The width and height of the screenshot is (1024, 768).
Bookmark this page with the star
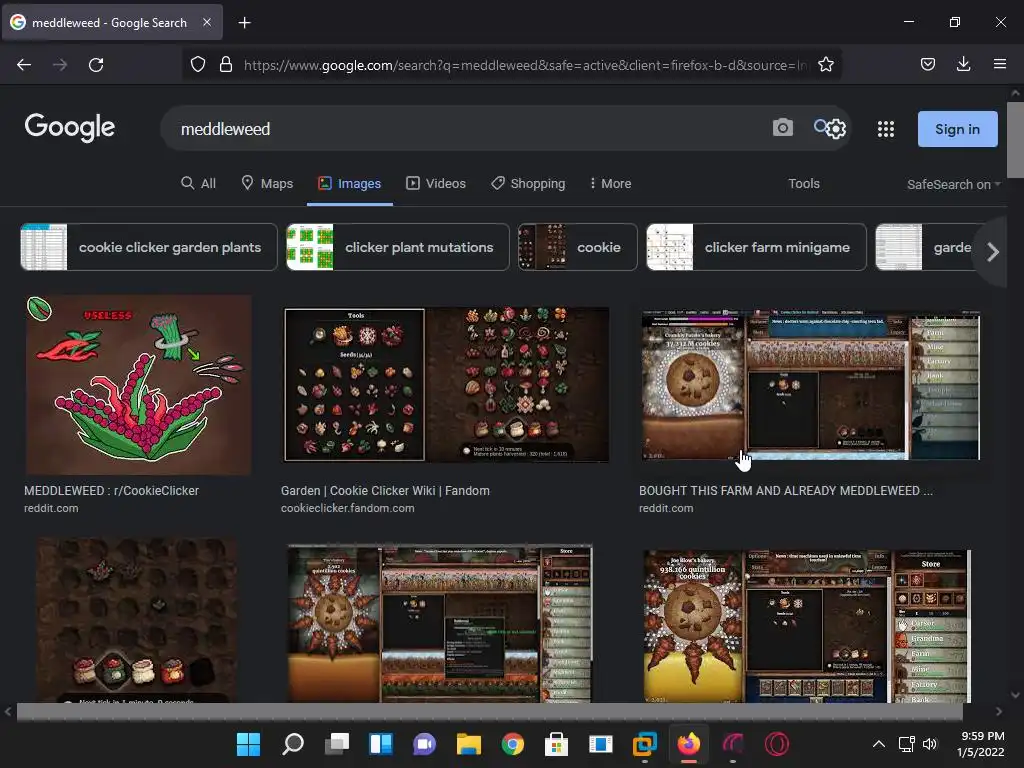point(825,65)
